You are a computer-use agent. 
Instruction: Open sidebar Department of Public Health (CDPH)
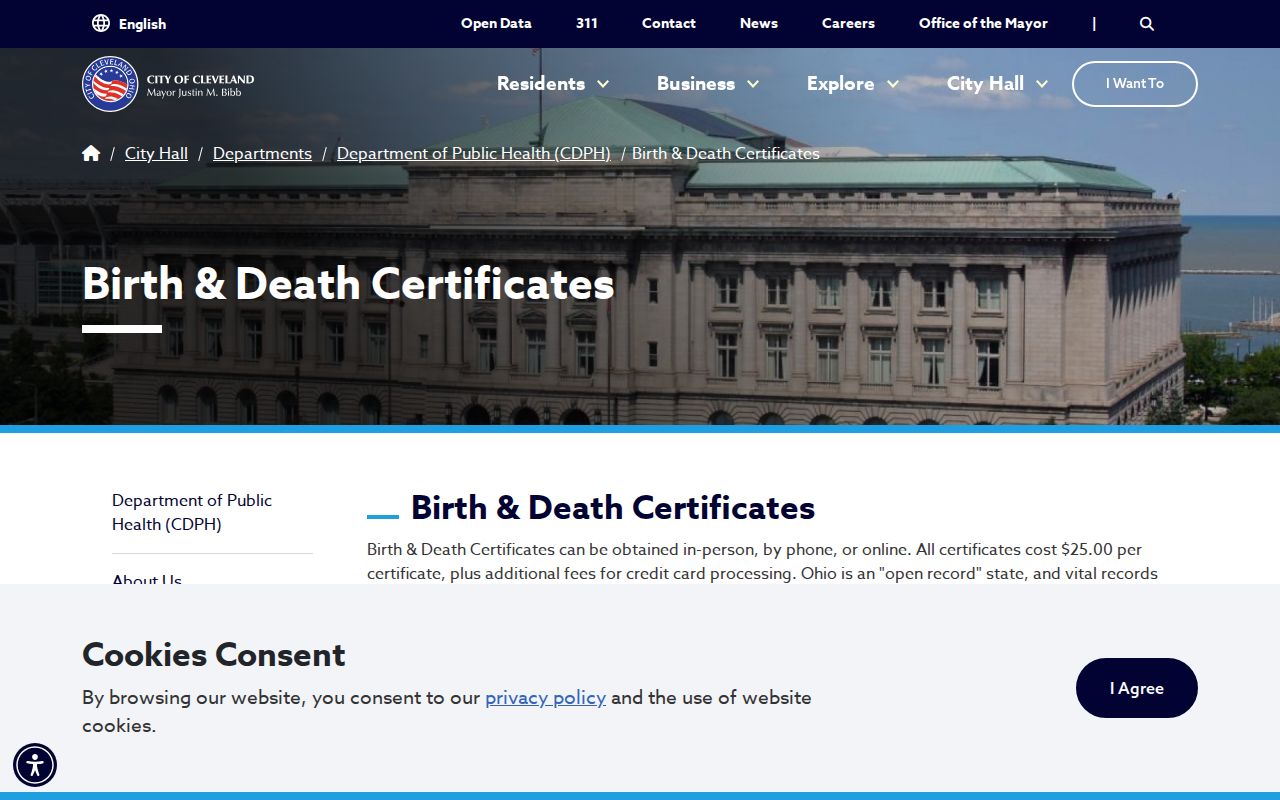point(192,512)
